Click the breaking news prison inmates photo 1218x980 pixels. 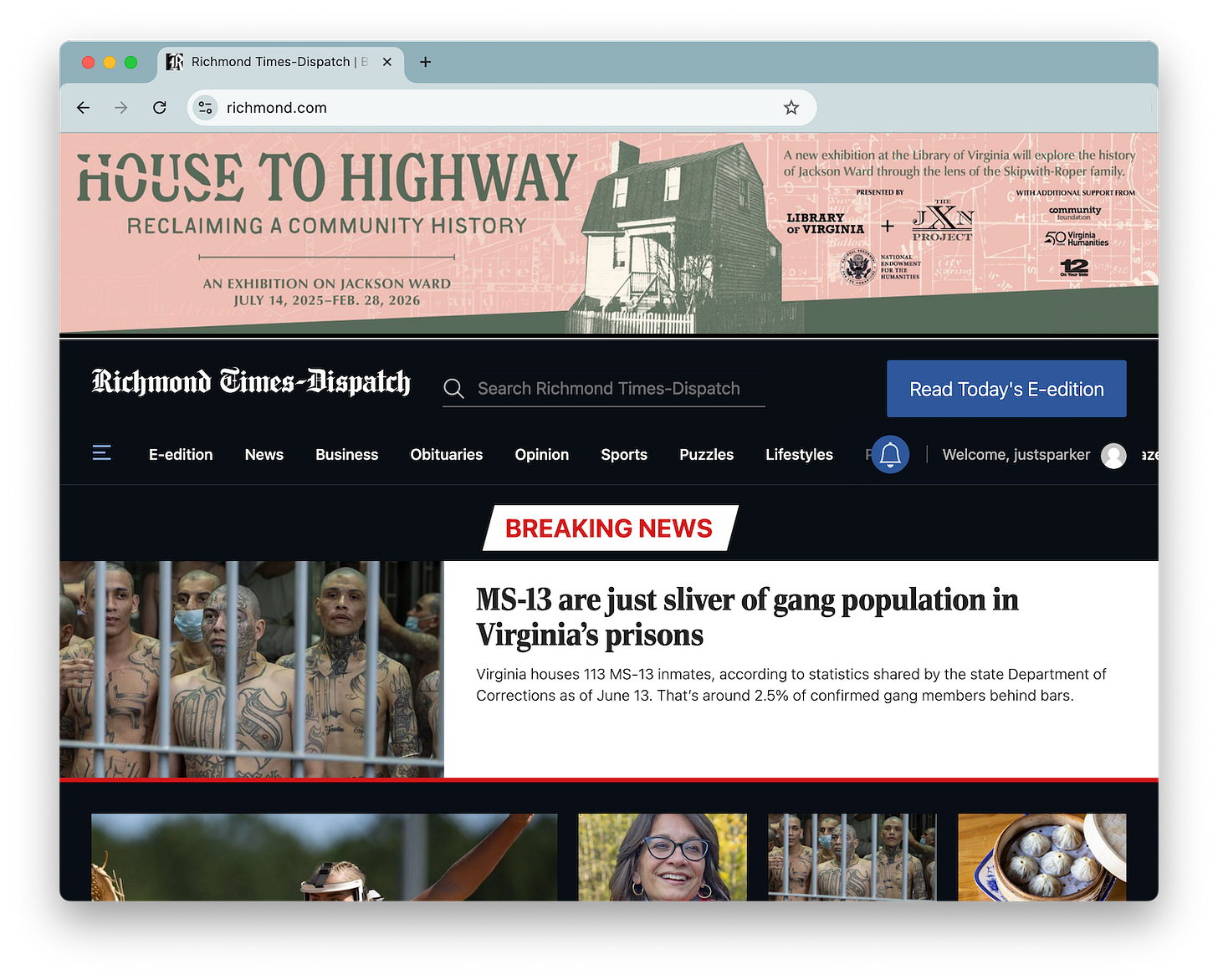coord(252,669)
